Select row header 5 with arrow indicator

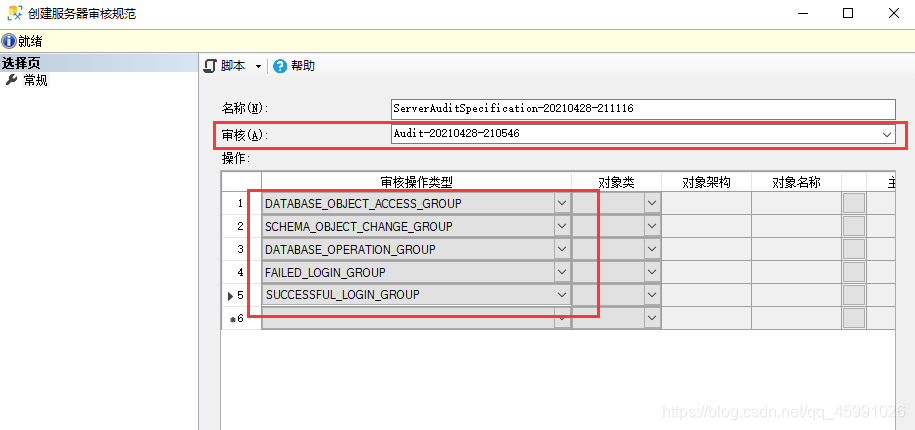coord(242,295)
